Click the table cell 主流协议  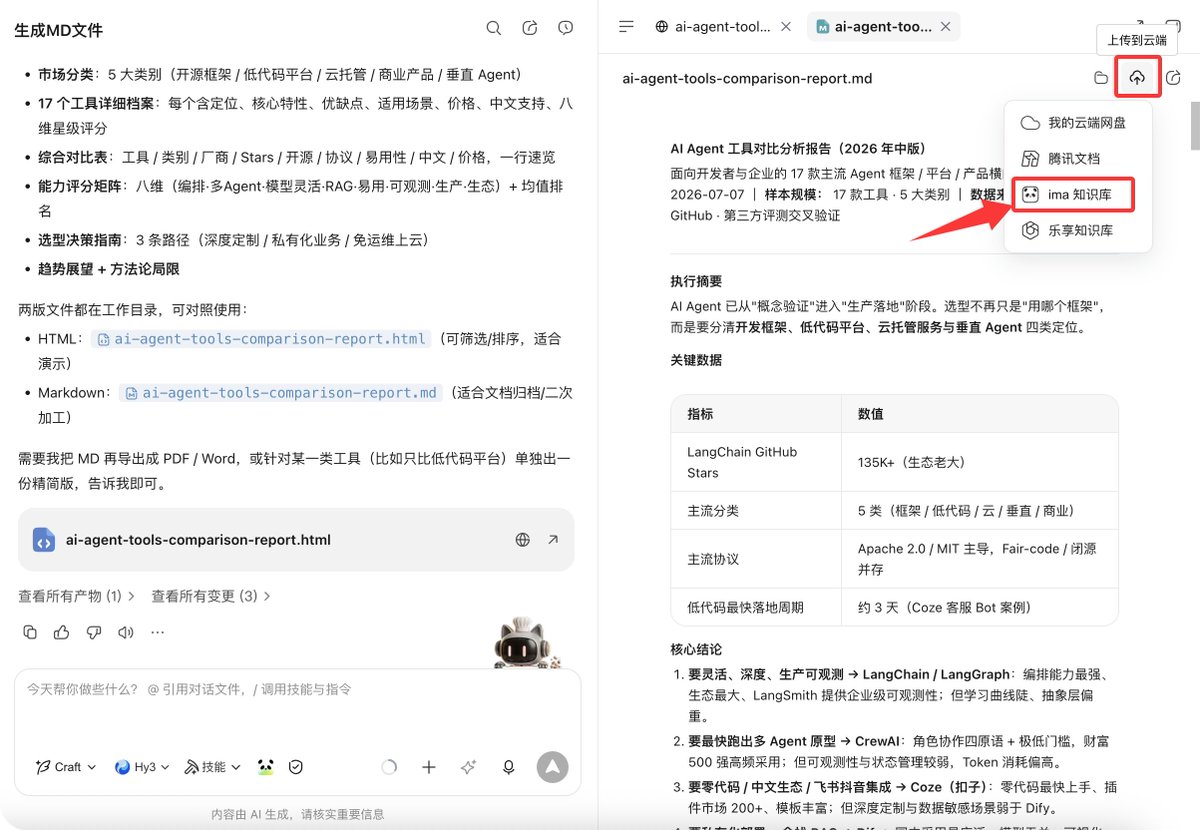point(757,559)
